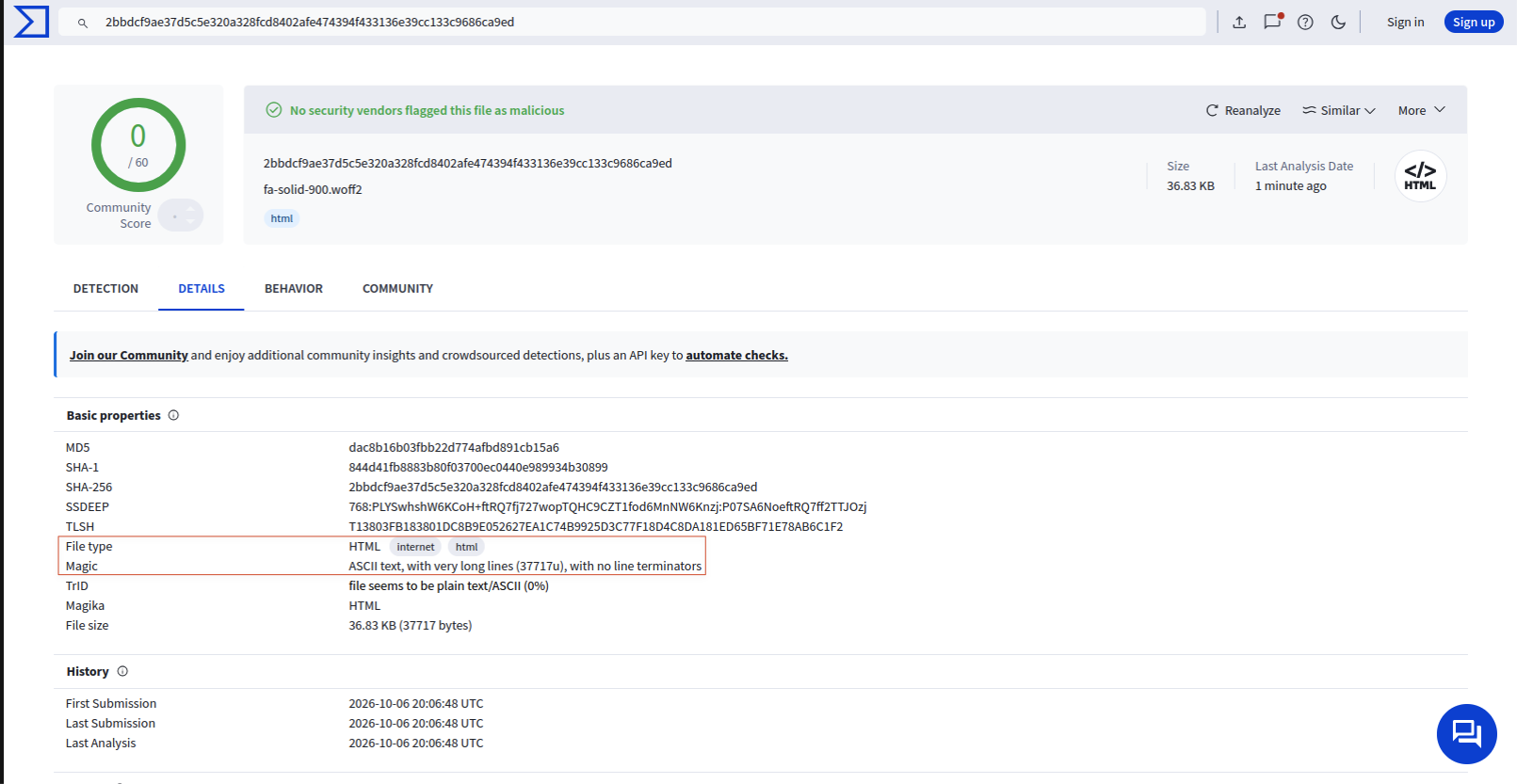This screenshot has width=1517, height=784.
Task: Click the html tag under the file name
Action: (x=282, y=218)
